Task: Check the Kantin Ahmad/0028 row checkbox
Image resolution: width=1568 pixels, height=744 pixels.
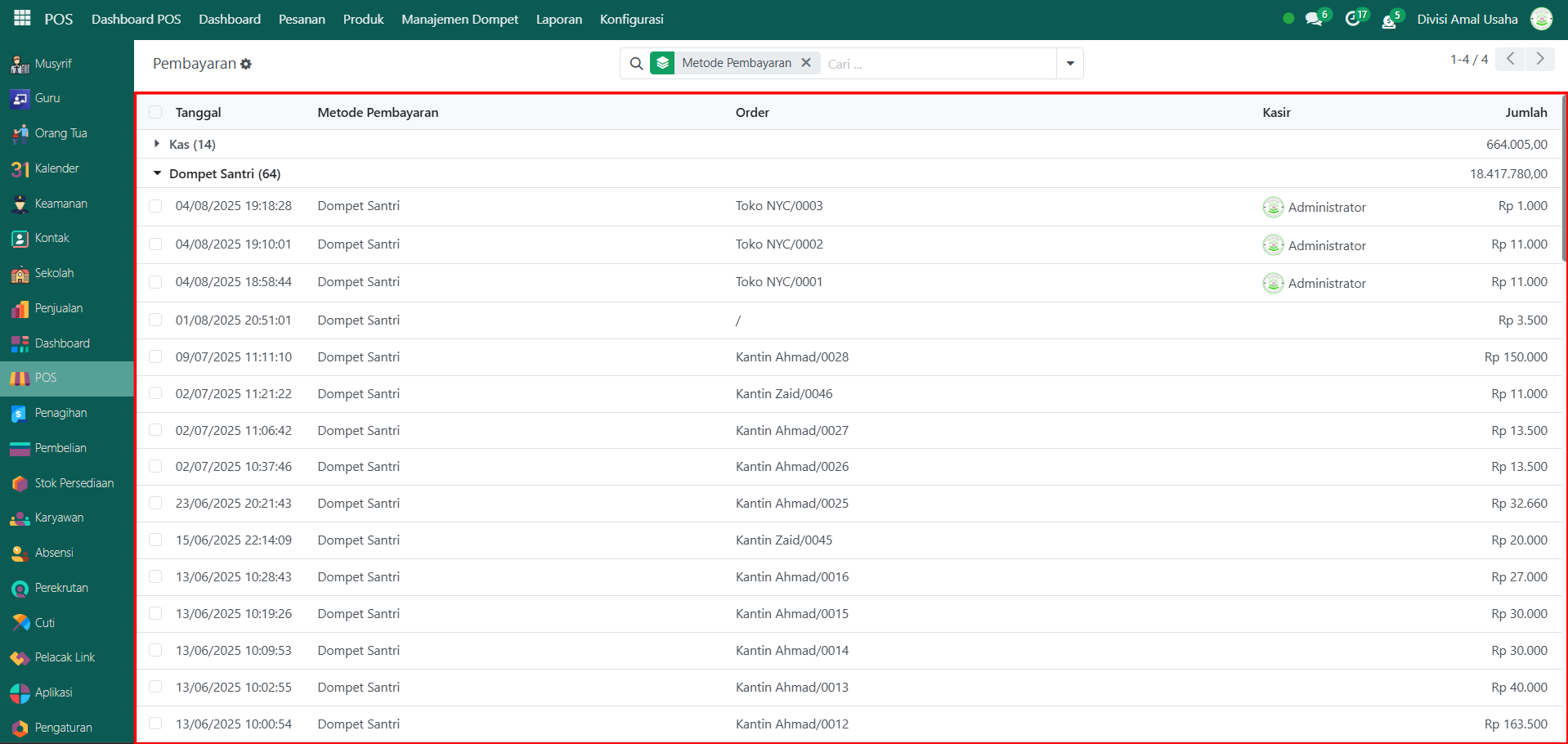Action: (155, 357)
